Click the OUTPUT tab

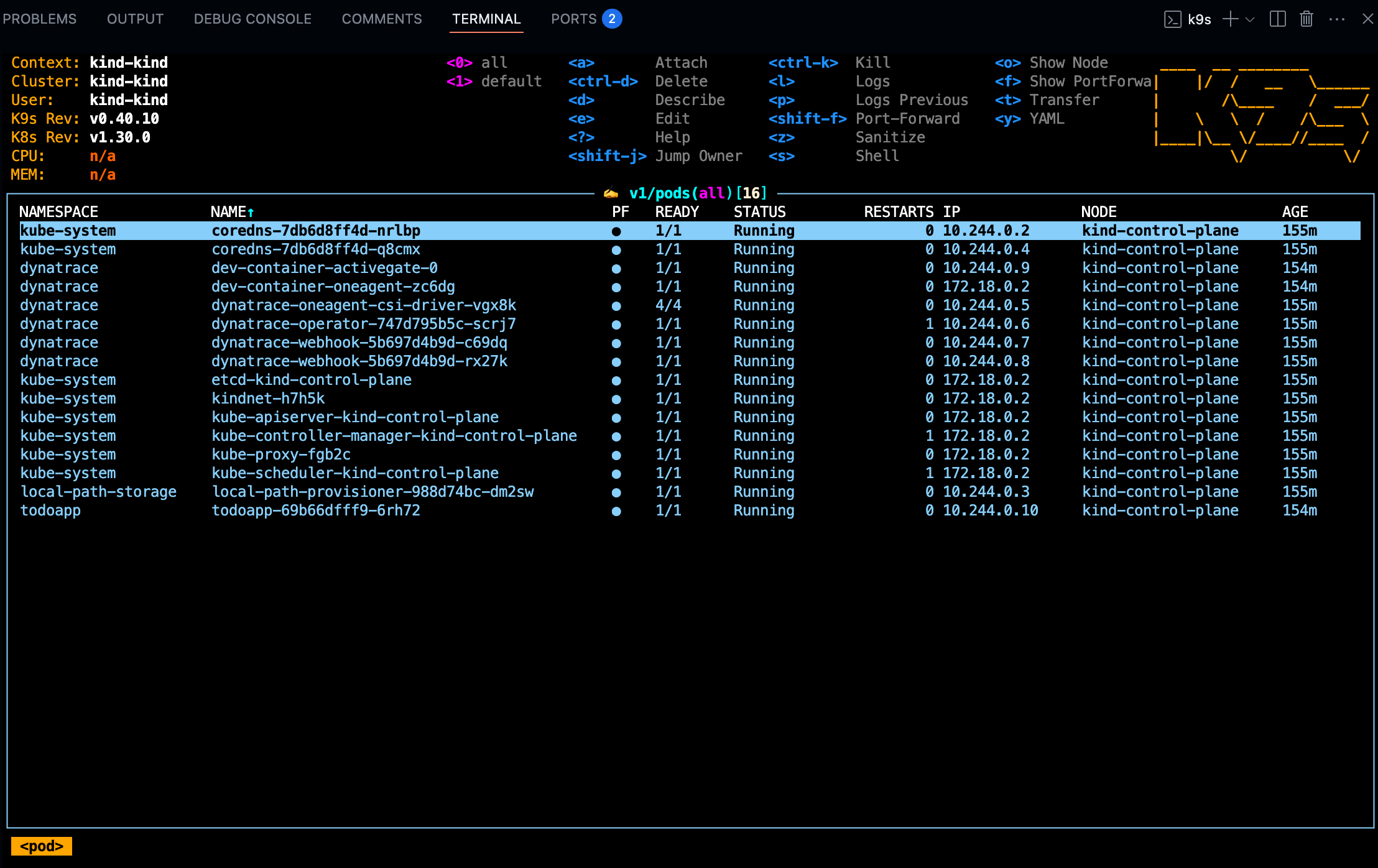click(x=135, y=19)
